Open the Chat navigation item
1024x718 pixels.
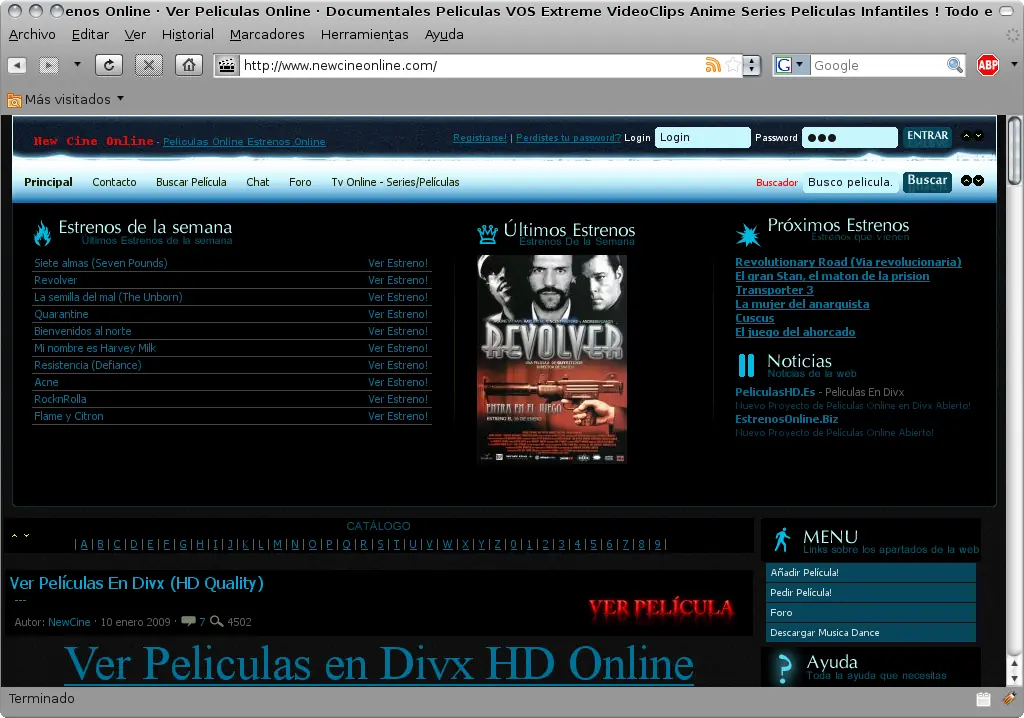257,182
